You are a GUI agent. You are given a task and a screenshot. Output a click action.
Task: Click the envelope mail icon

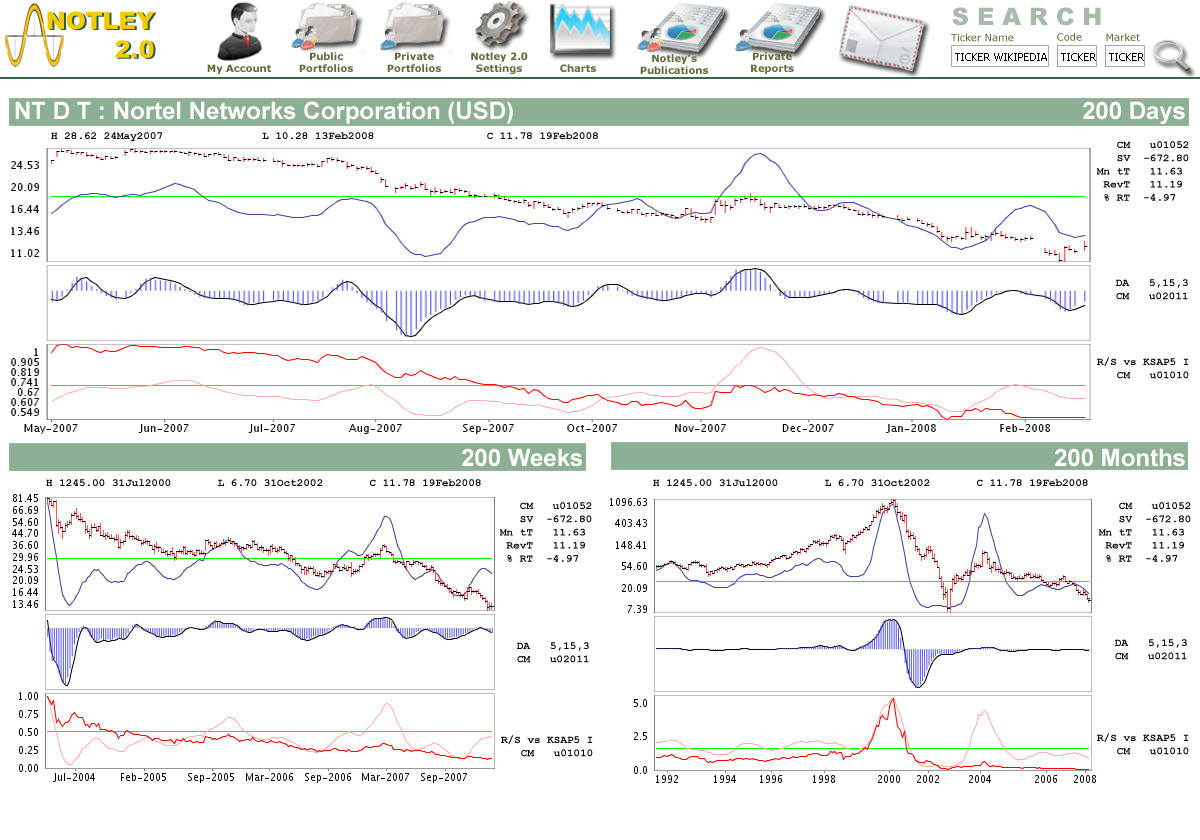pyautogui.click(x=883, y=38)
